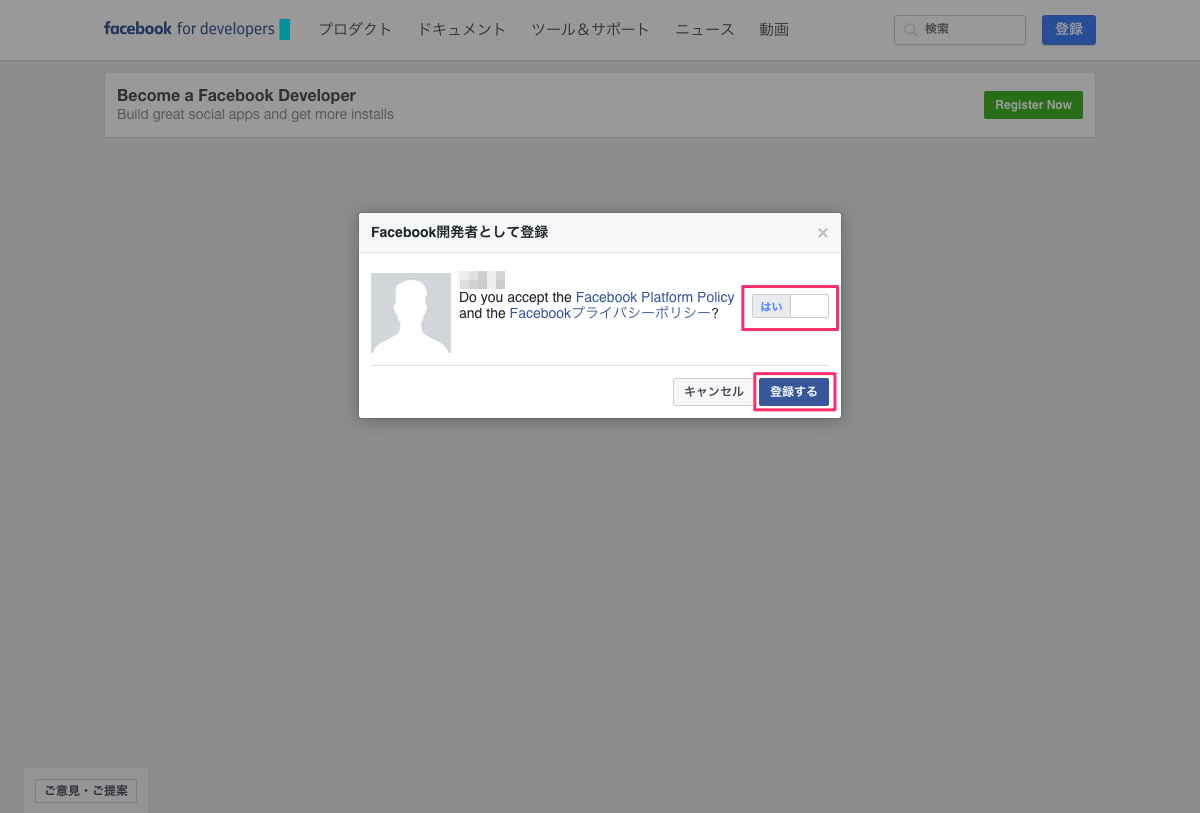This screenshot has width=1200, height=813.
Task: Click the magnifier icon in search box
Action: 910,30
